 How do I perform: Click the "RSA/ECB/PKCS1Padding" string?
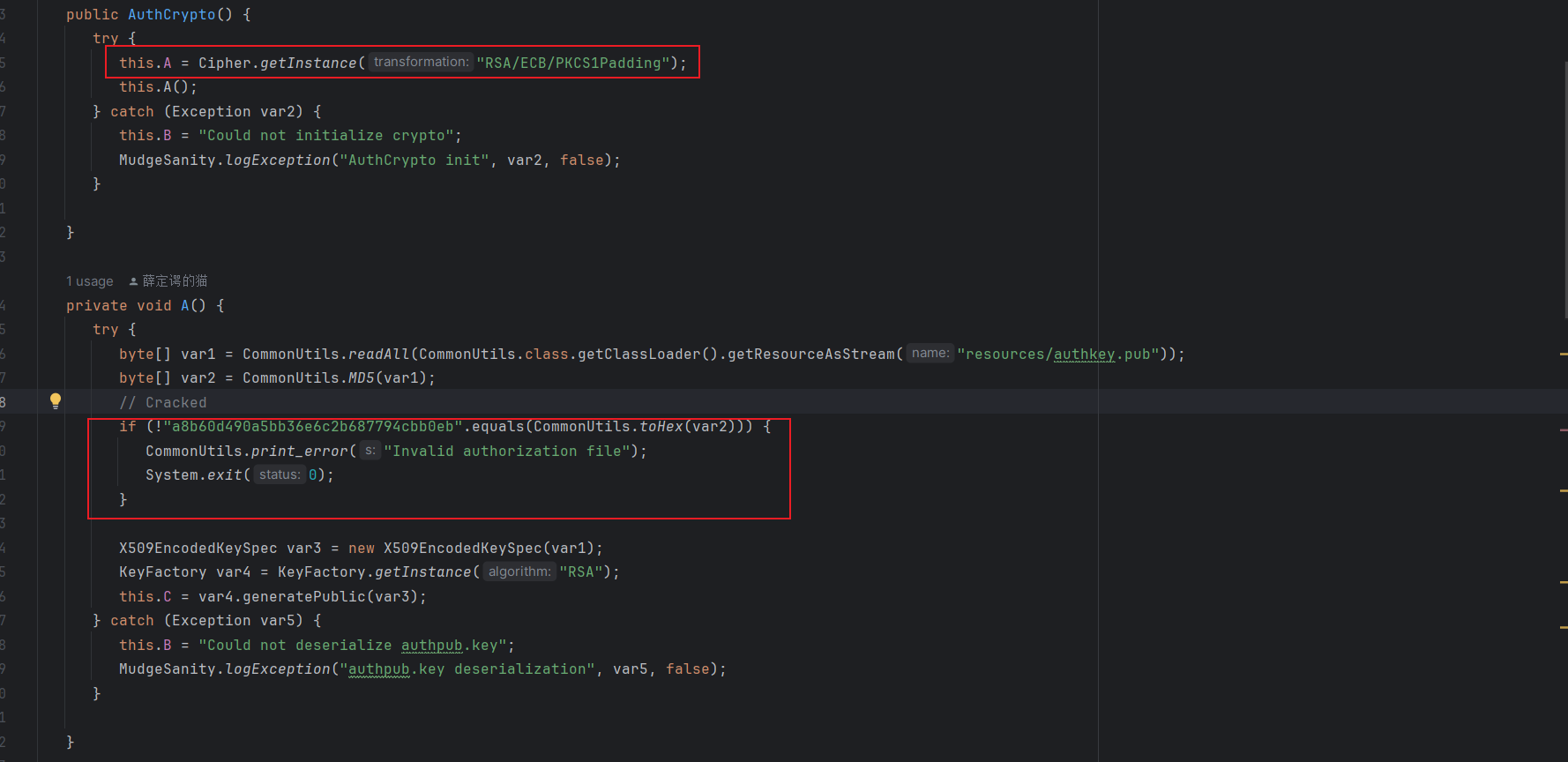click(x=573, y=63)
